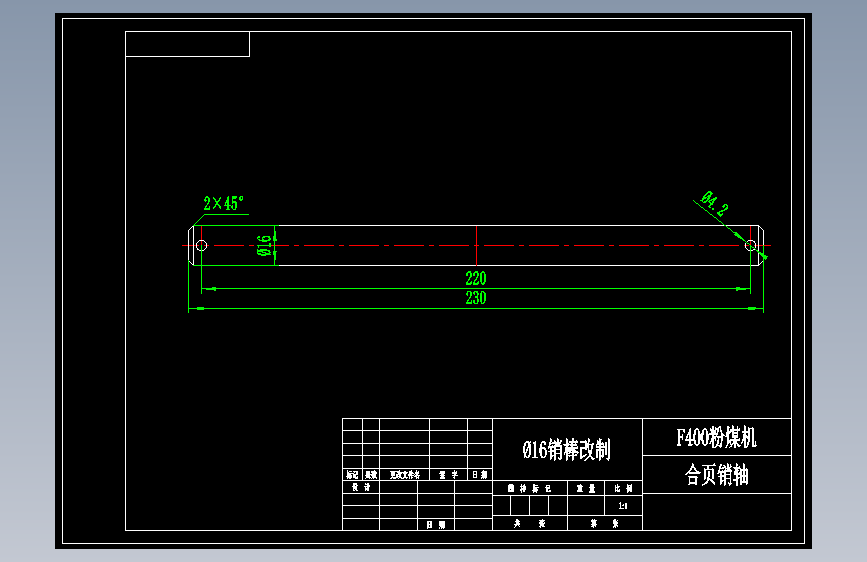Click the '设计' cell in the title block
Viewport: 867px width, 562px height.
point(361,487)
